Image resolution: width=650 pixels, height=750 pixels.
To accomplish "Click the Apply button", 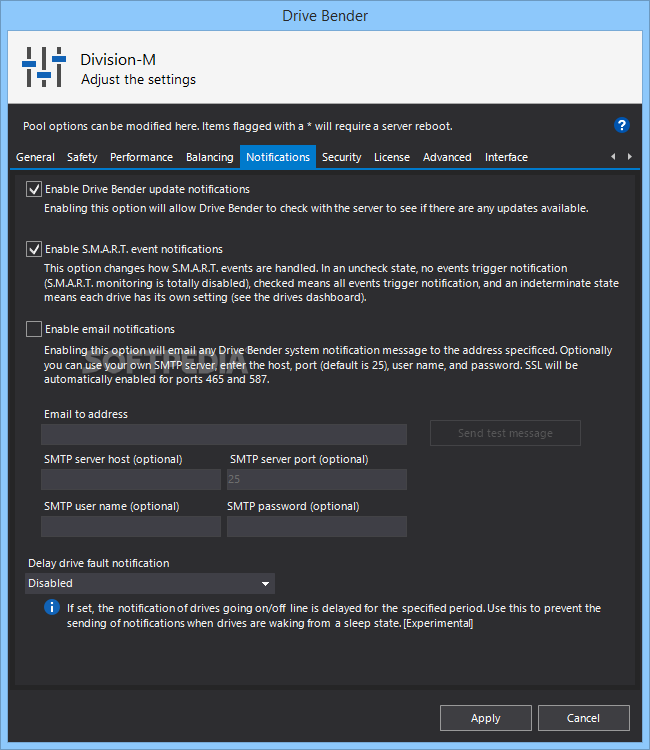I will [x=485, y=718].
